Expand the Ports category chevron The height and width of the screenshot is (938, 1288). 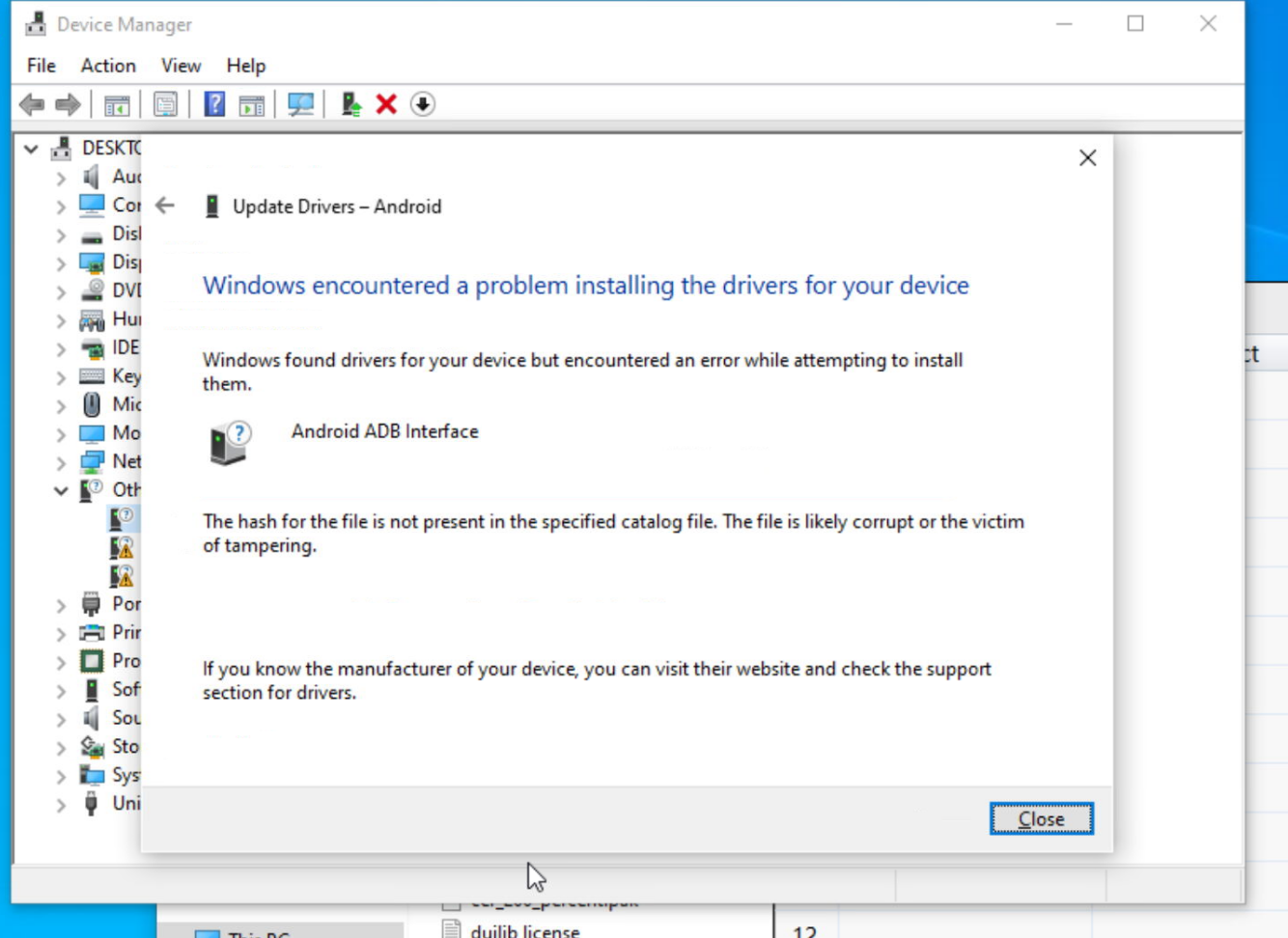(x=61, y=605)
